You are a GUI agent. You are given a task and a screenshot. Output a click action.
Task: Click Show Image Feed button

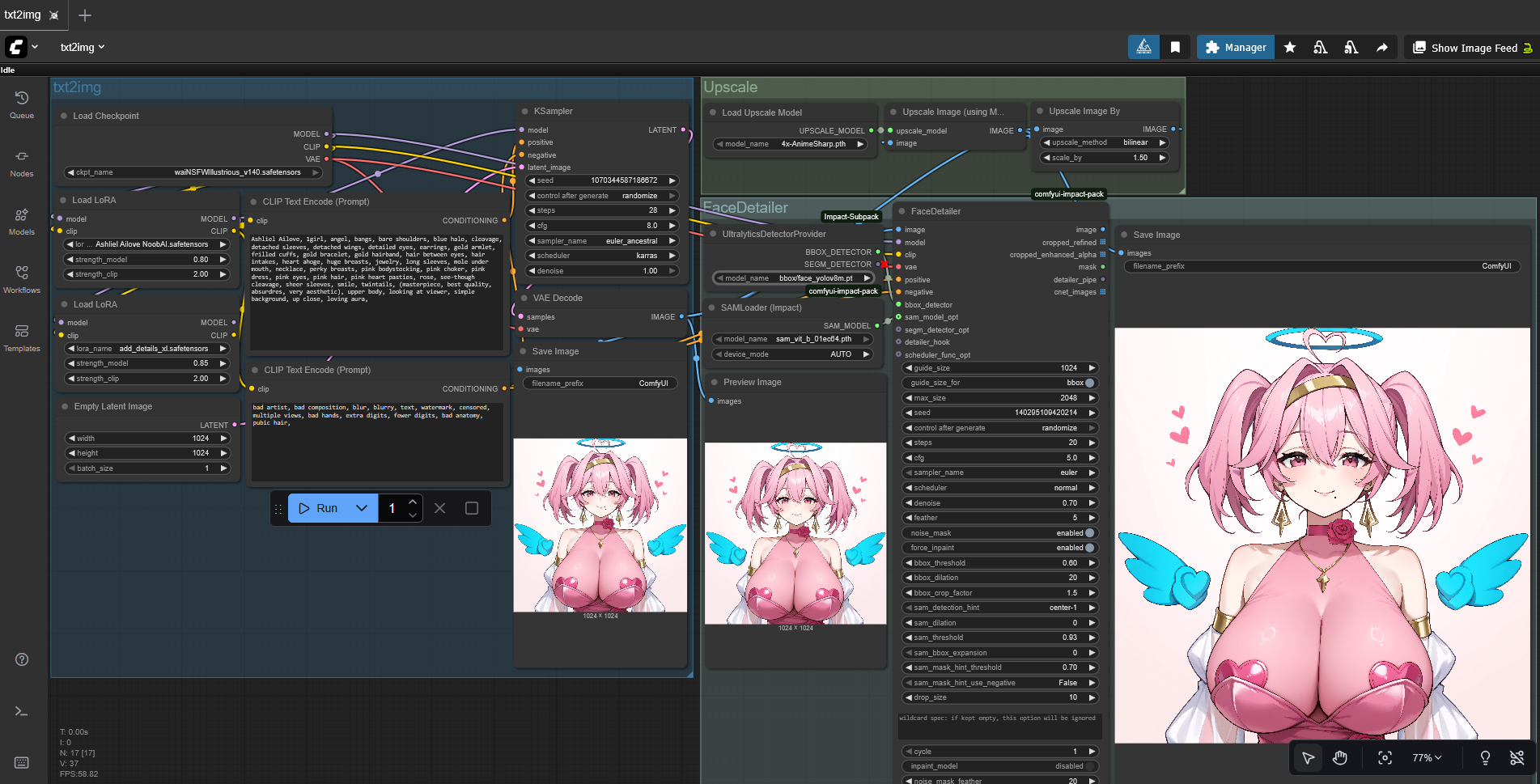(1472, 48)
